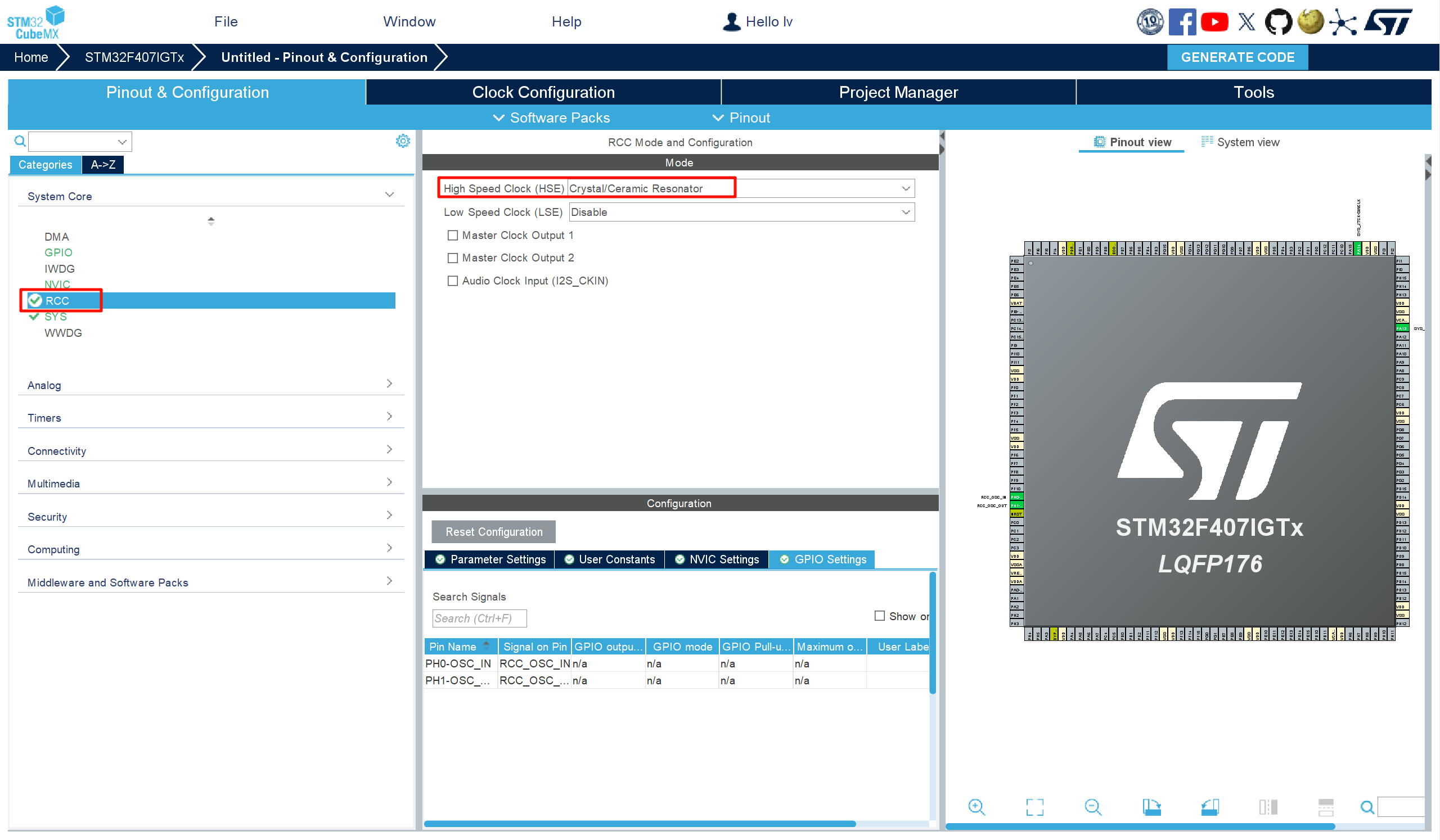Check Master Clock Output 2
Screen dimensions: 1440x840
click(453, 258)
